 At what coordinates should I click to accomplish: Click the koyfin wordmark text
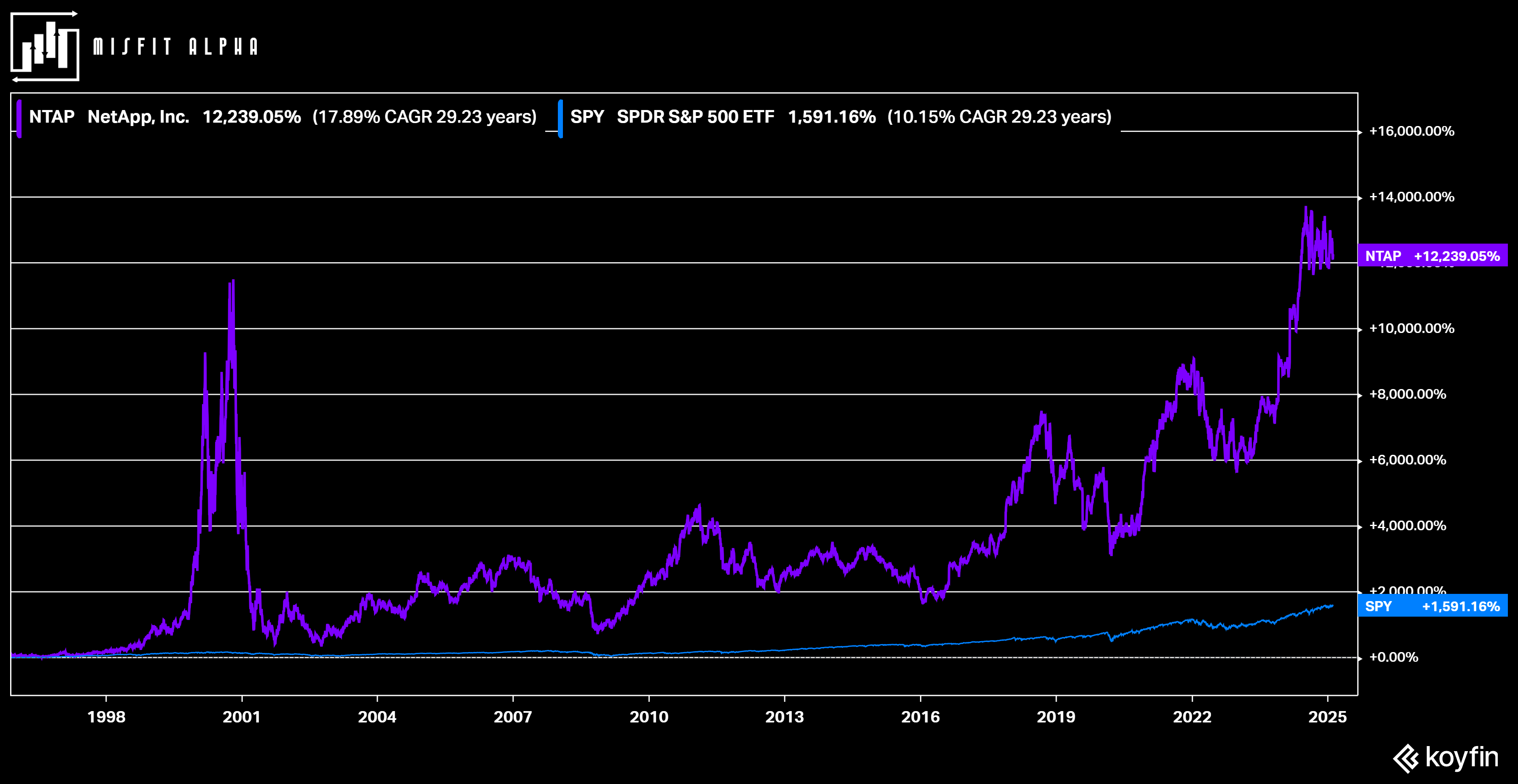tap(1461, 757)
